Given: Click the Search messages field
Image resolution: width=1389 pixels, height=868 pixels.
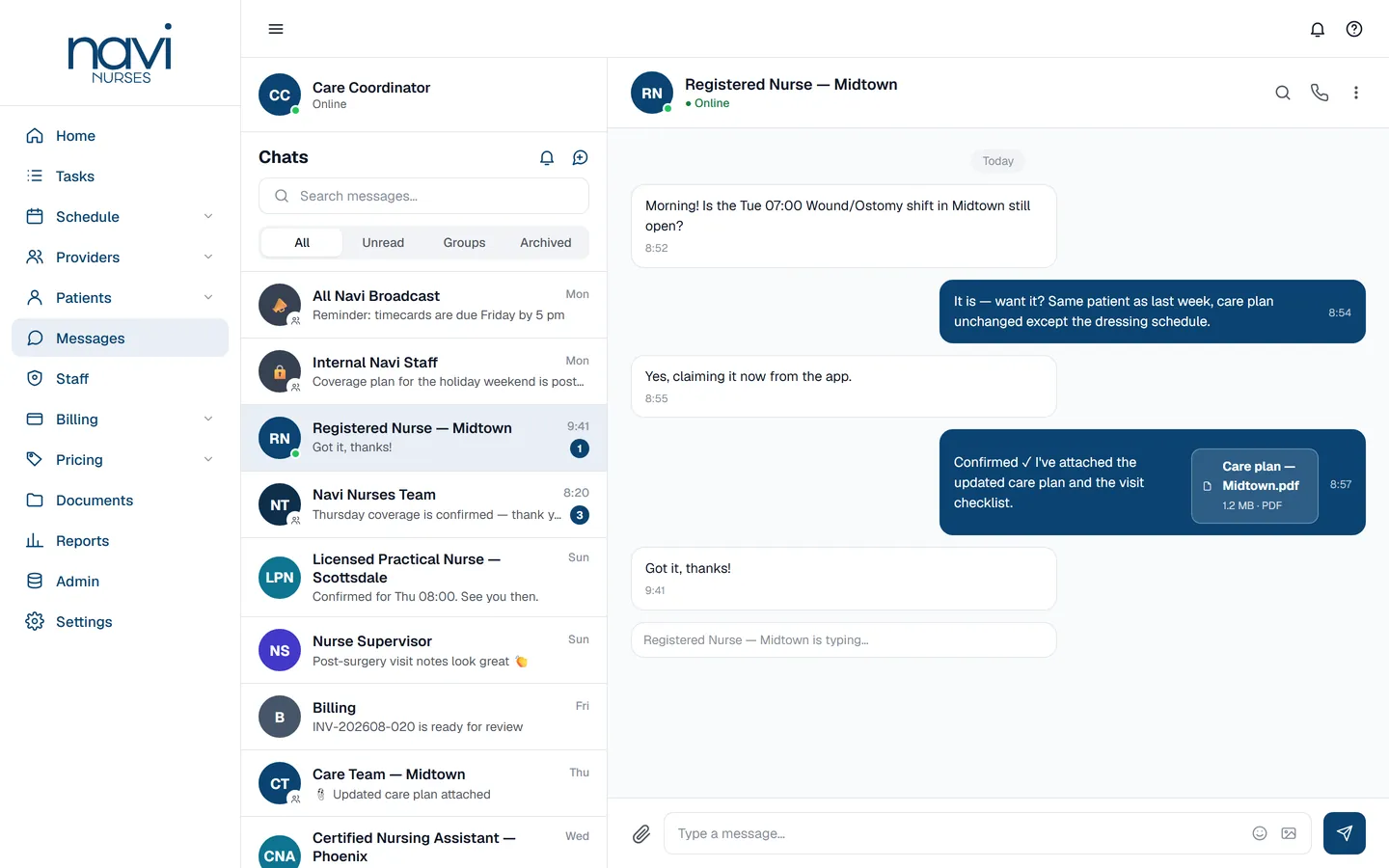Looking at the screenshot, I should coord(423,196).
